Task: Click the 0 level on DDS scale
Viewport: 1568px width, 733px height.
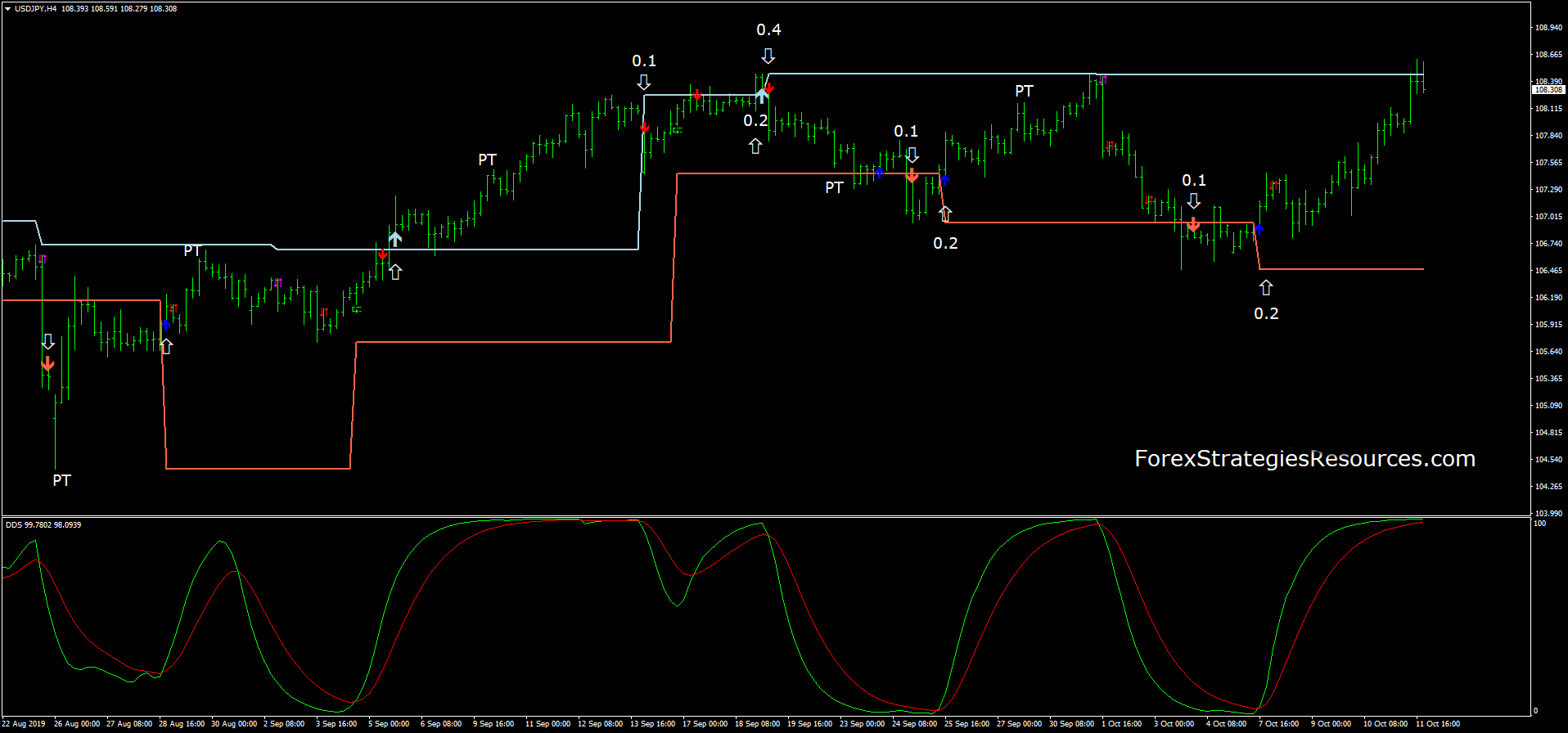Action: 1536,711
